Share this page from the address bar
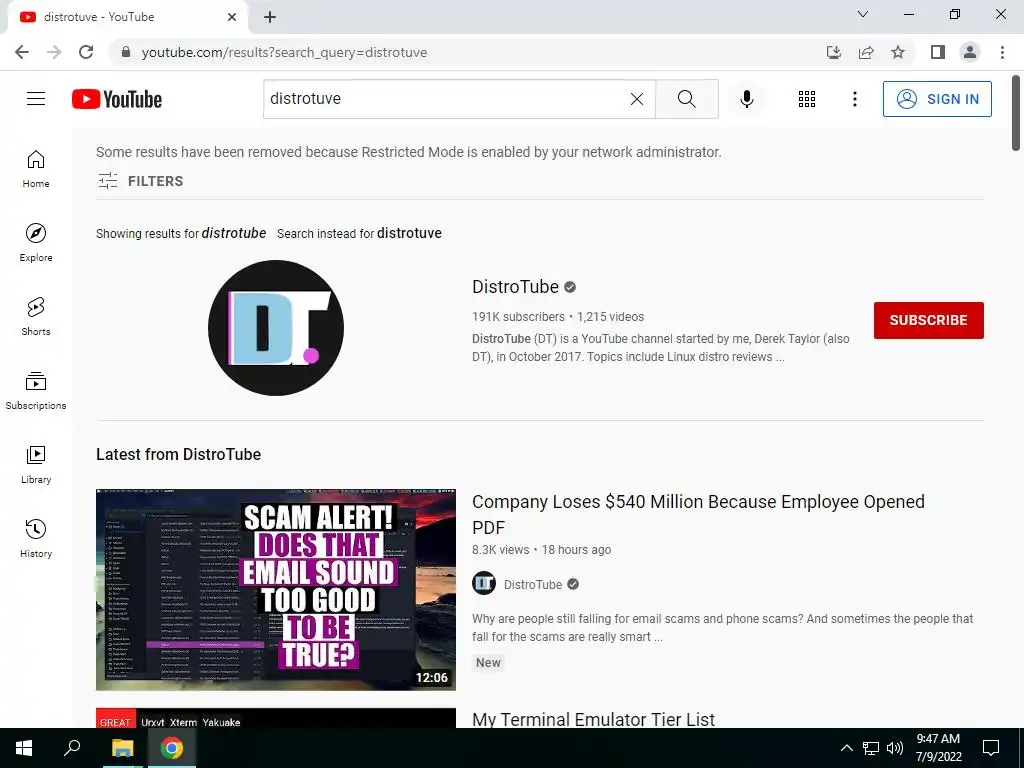Screen dimensions: 1024x768 click(866, 52)
